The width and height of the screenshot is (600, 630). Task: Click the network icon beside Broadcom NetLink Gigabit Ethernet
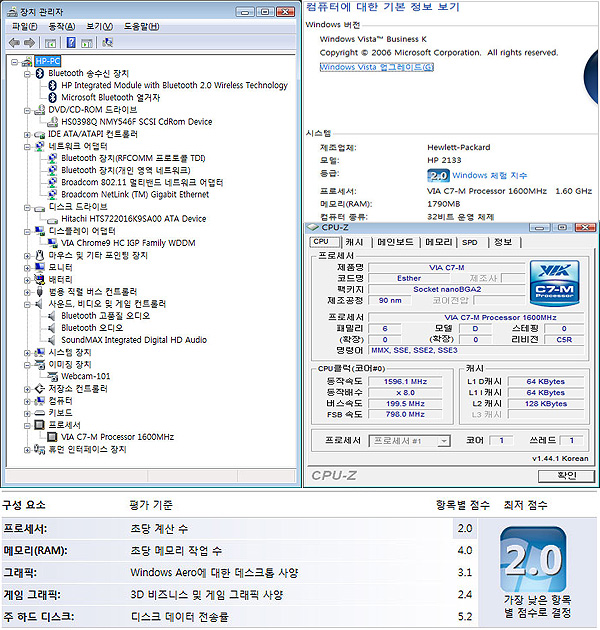[x=52, y=194]
